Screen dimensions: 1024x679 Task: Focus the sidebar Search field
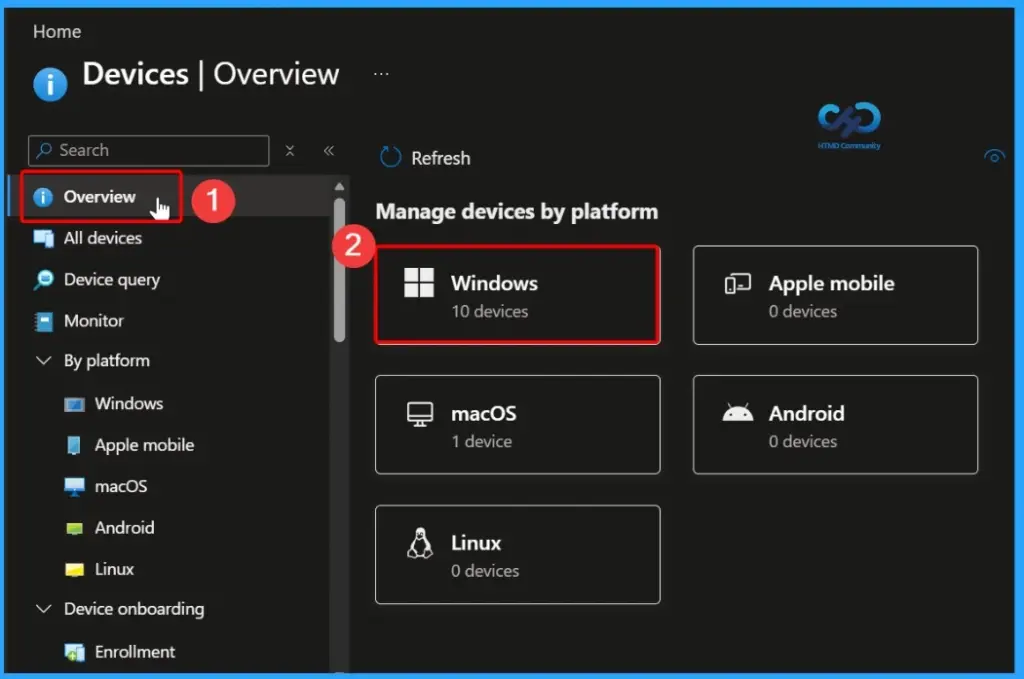pos(148,150)
